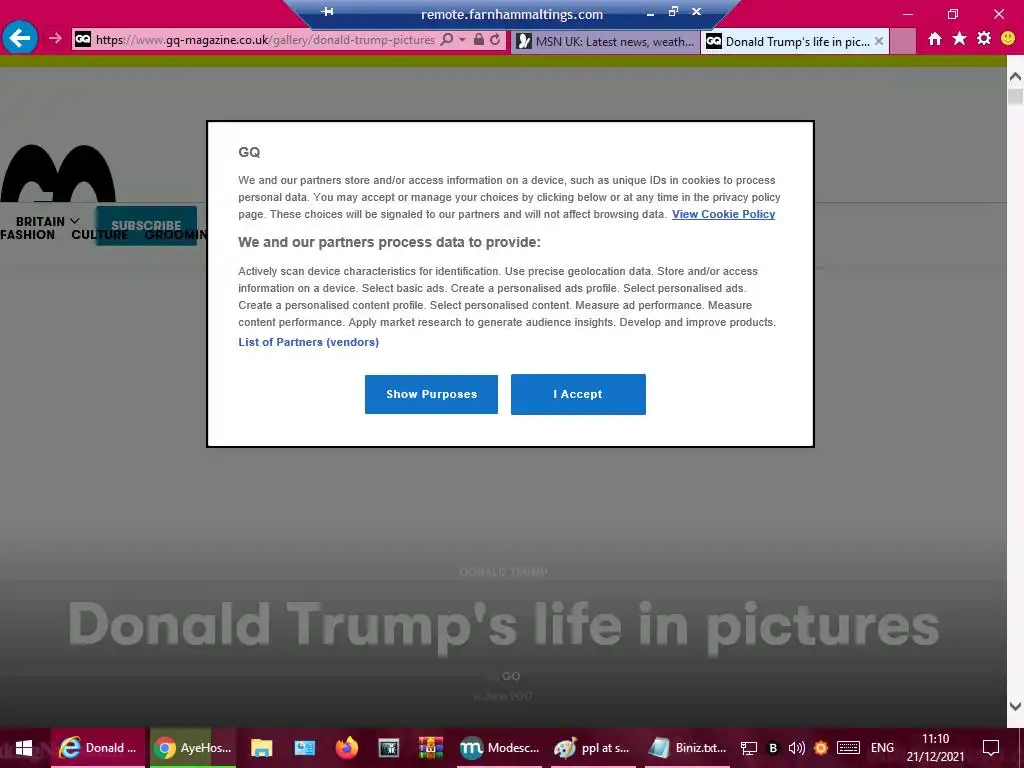Image resolution: width=1024 pixels, height=768 pixels.
Task: Open the Windows Start menu
Action: [x=24, y=748]
